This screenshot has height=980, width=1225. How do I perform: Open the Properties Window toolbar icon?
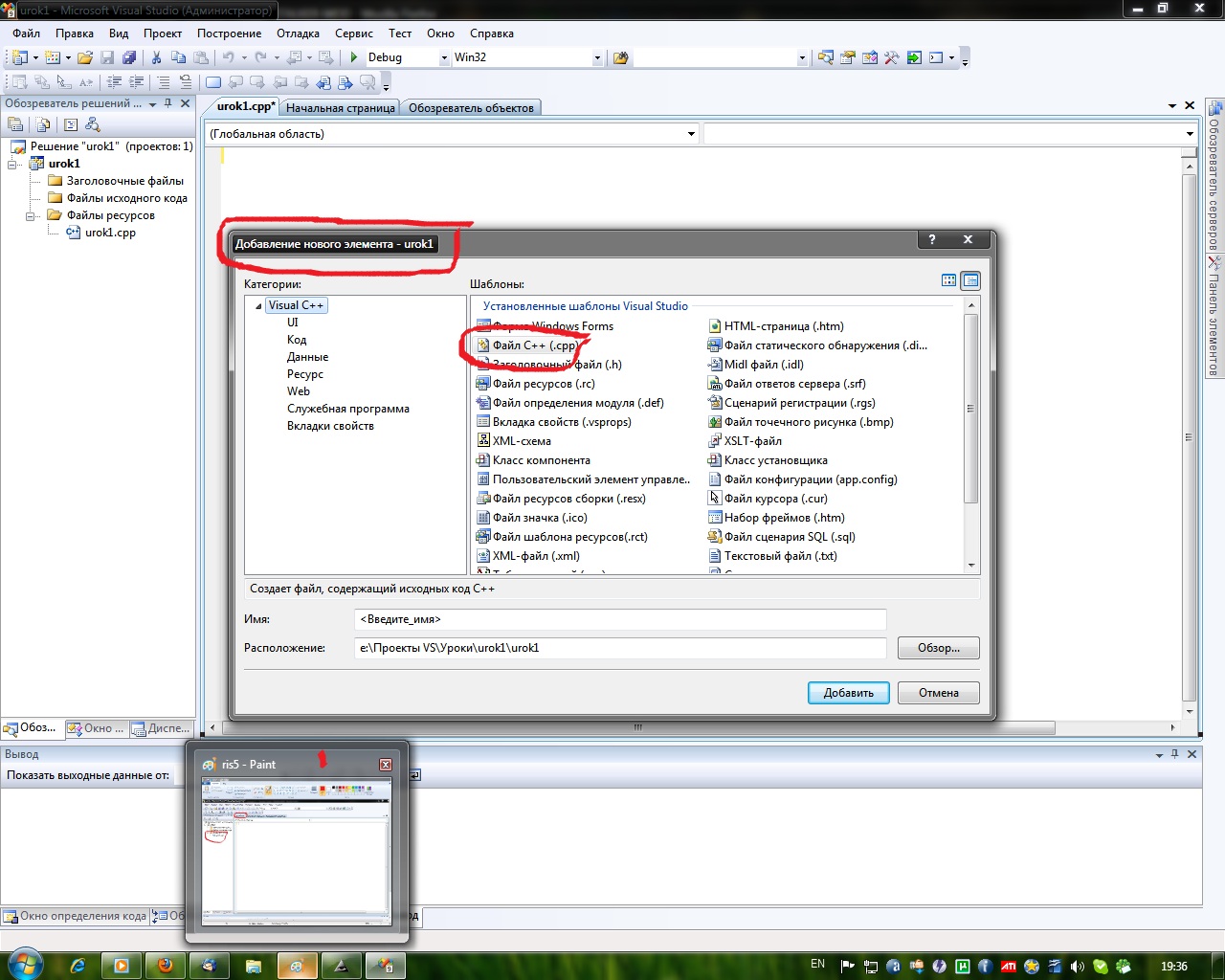(x=848, y=57)
